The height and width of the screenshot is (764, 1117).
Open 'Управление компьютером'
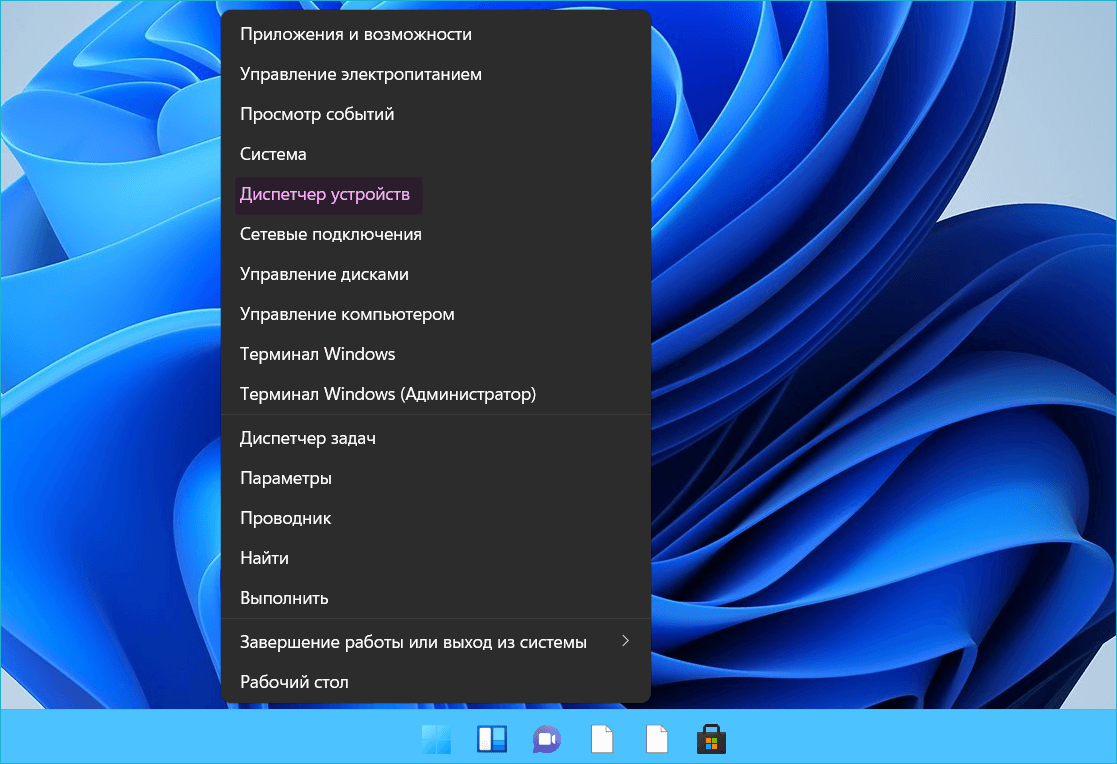pyautogui.click(x=347, y=314)
